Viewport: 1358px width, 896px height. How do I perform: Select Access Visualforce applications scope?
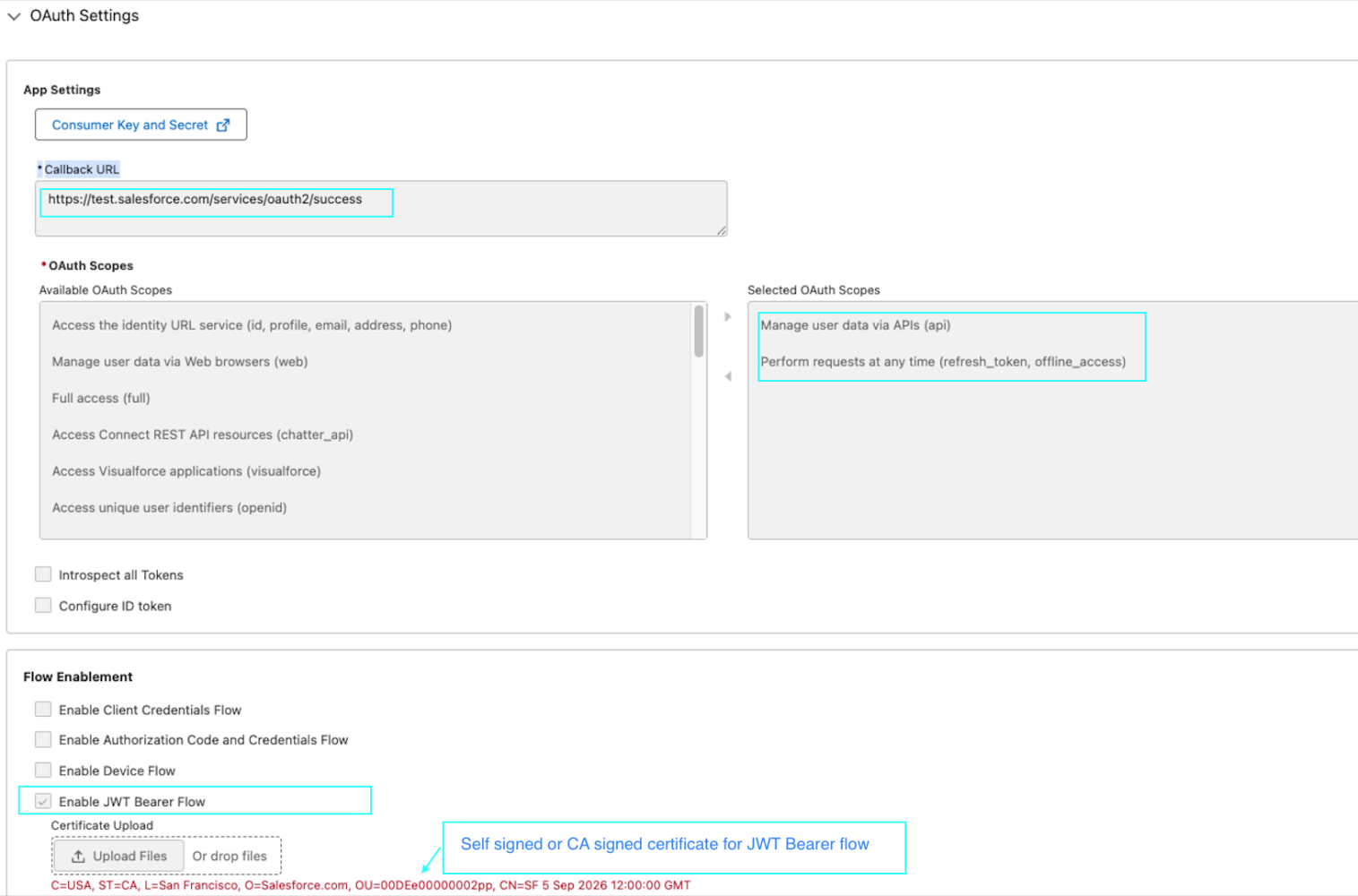pos(186,471)
